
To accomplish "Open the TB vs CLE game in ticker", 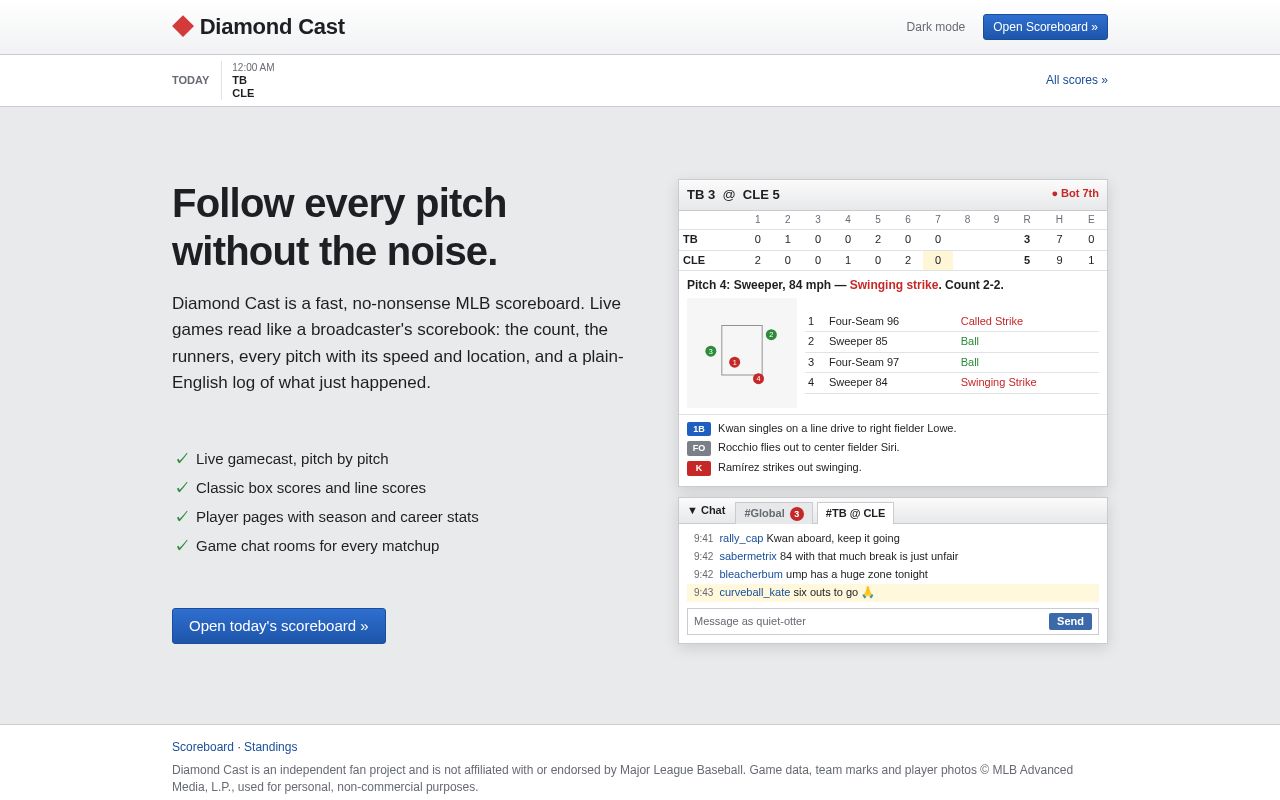I will [x=253, y=80].
